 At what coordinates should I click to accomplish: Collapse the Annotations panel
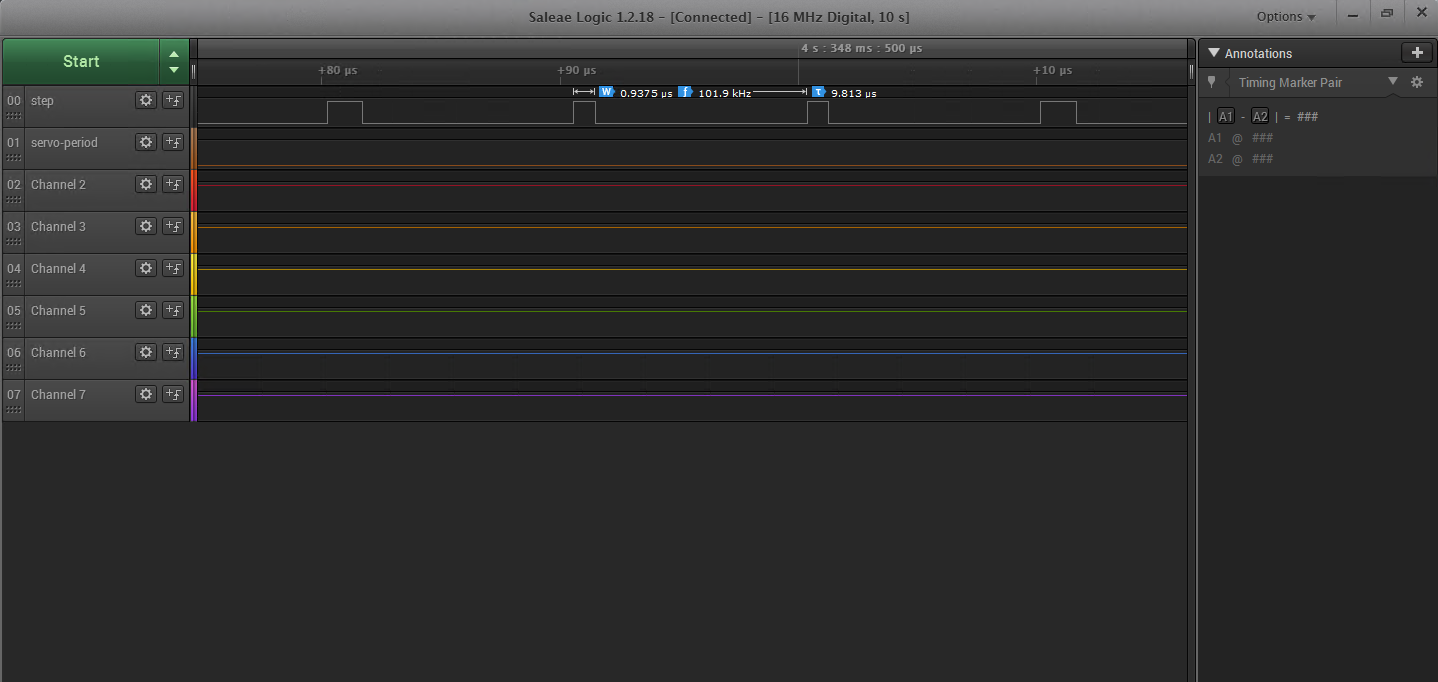pyautogui.click(x=1214, y=53)
